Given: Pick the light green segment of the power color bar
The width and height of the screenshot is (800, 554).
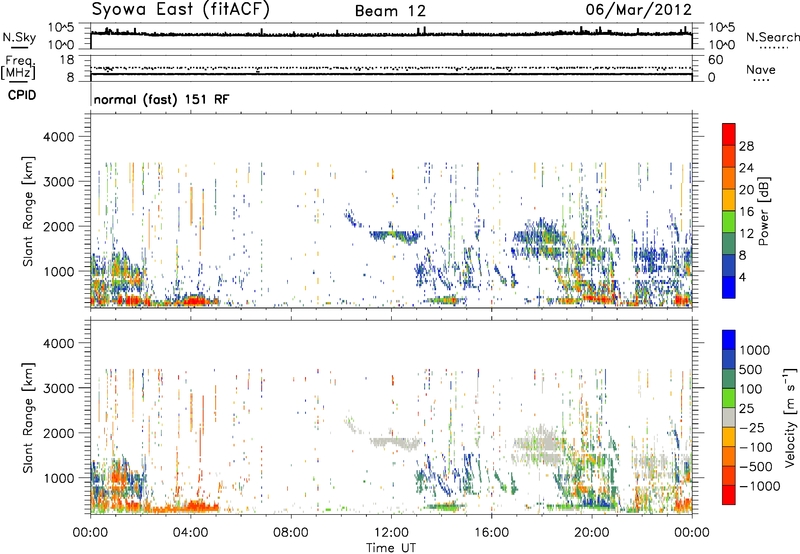Looking at the screenshot, I should [x=729, y=222].
